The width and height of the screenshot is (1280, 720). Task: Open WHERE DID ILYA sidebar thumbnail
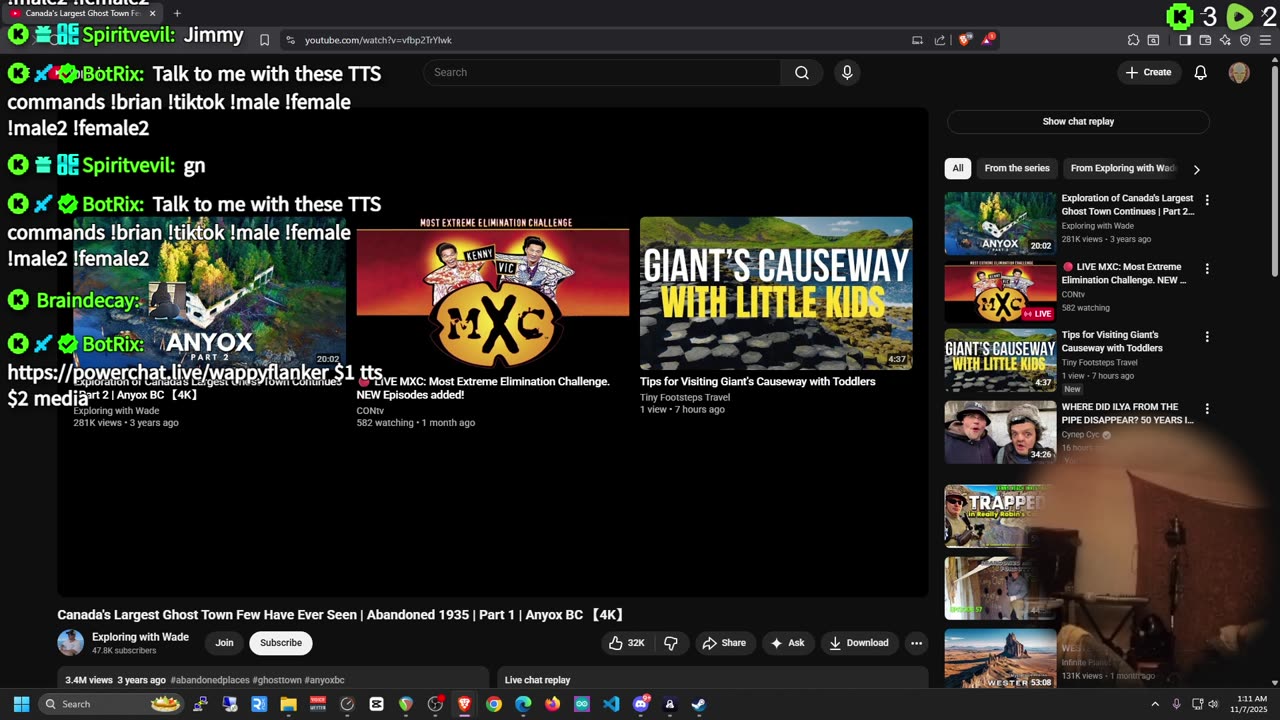coord(1000,432)
